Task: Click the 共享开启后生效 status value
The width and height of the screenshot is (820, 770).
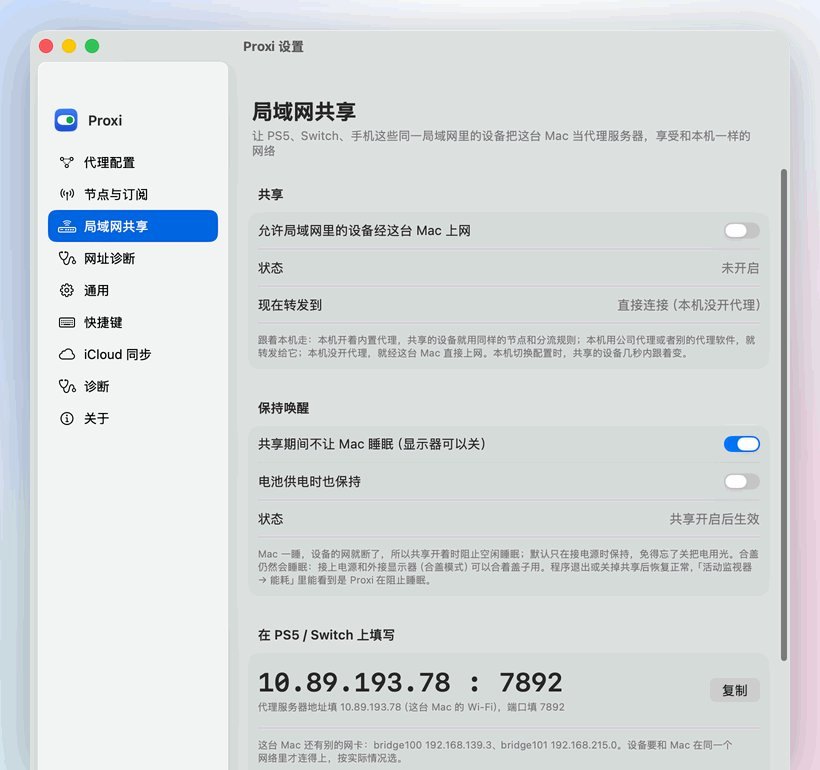Action: point(714,519)
